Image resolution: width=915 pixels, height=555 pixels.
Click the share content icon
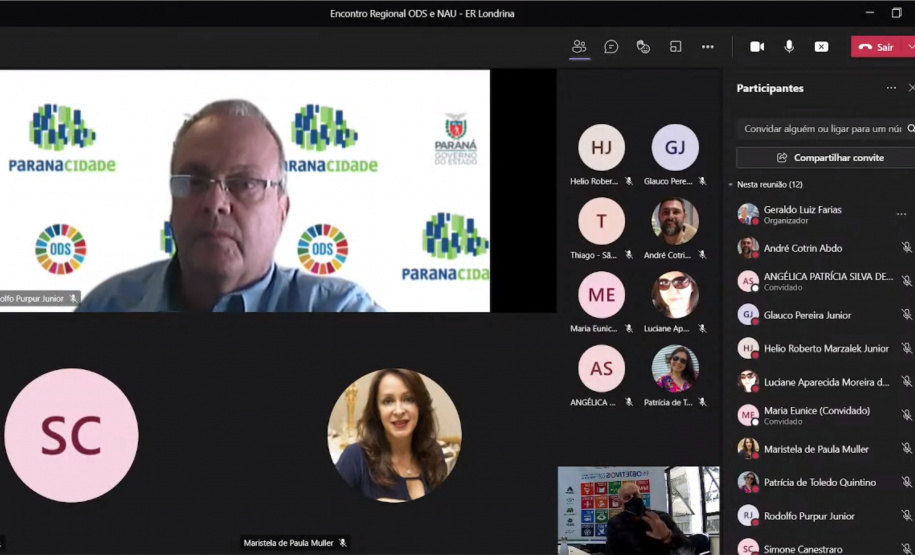821,47
